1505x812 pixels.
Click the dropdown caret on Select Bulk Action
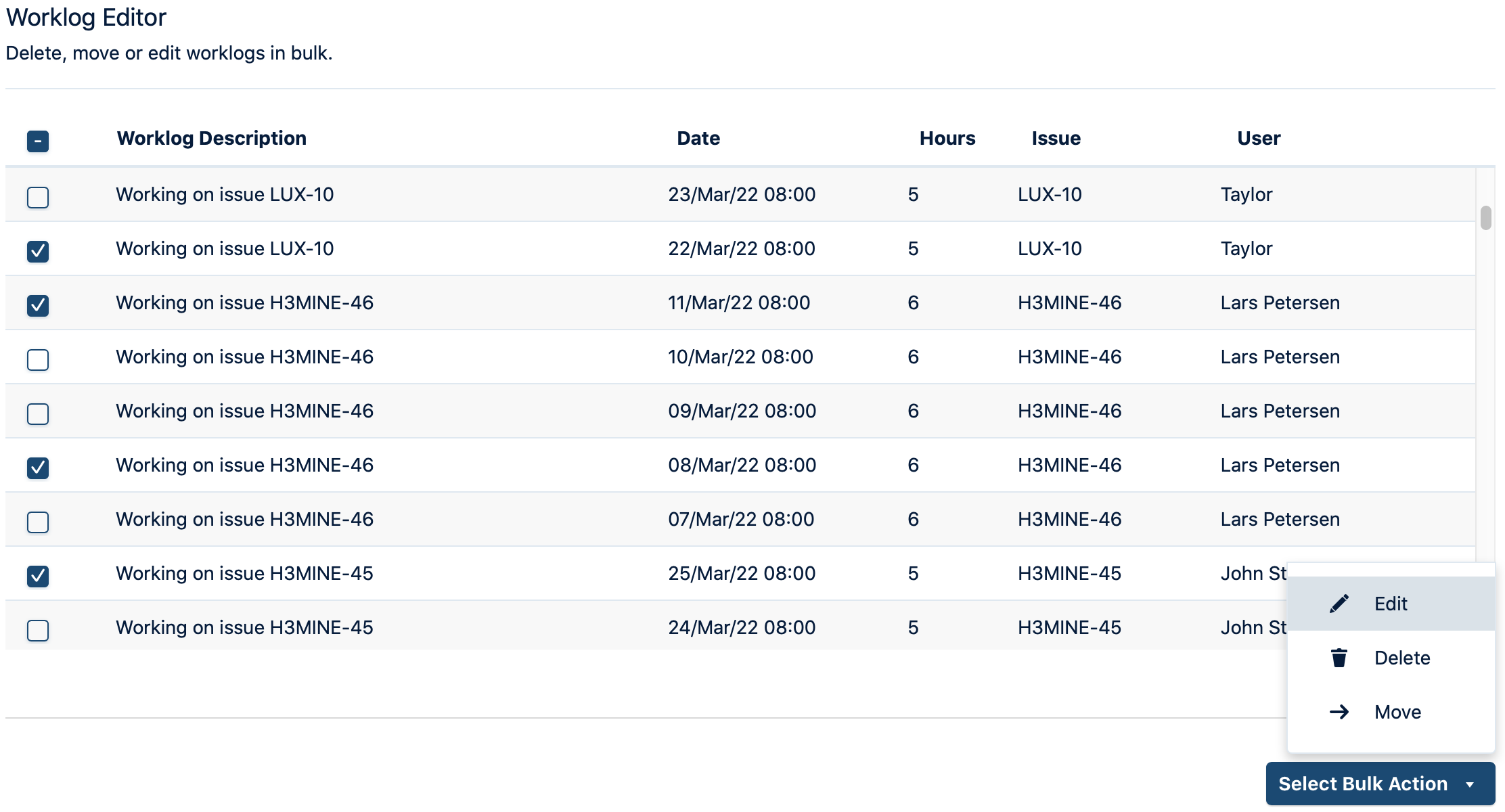click(x=1468, y=783)
